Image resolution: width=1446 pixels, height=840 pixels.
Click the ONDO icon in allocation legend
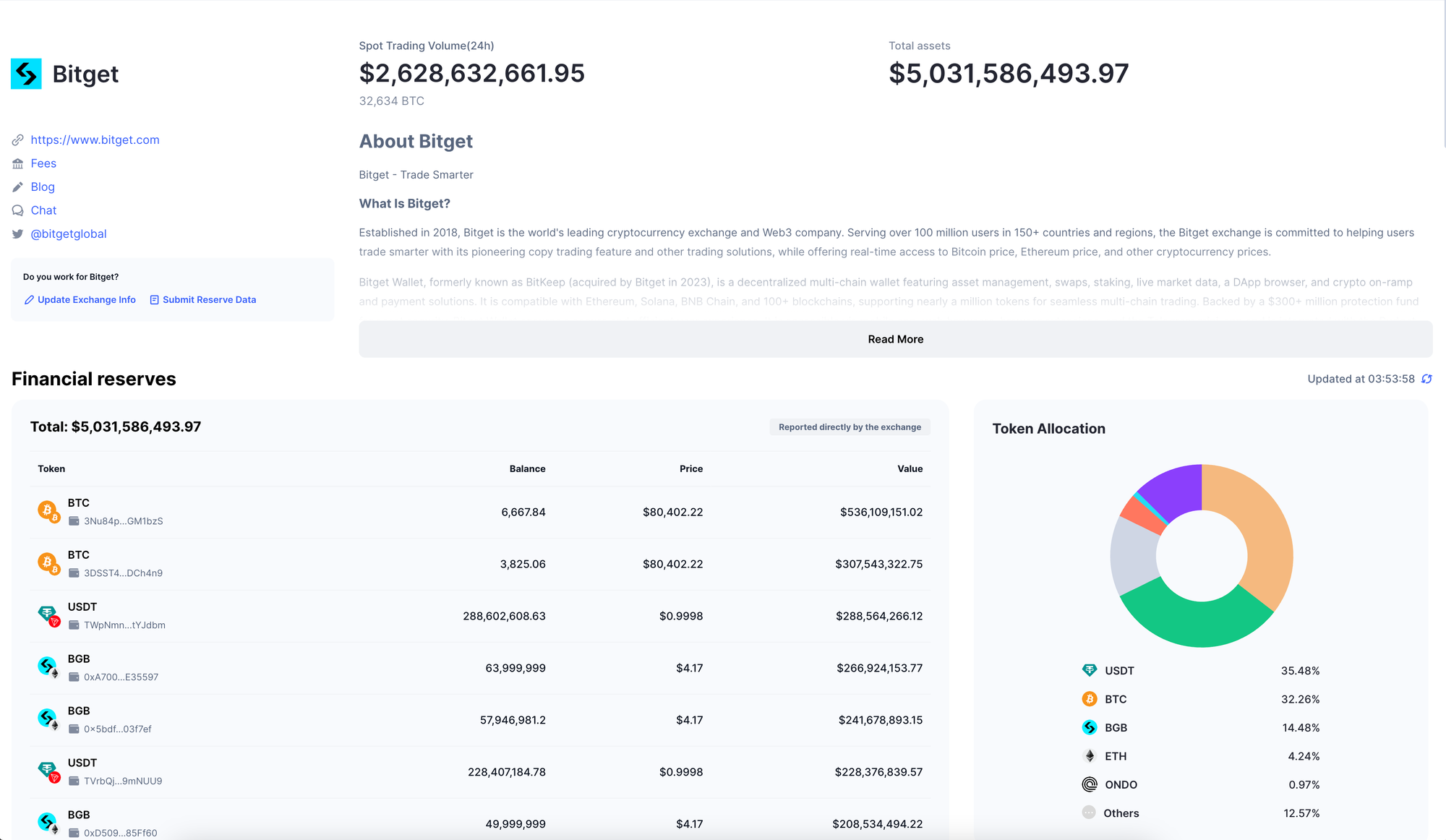click(x=1089, y=784)
